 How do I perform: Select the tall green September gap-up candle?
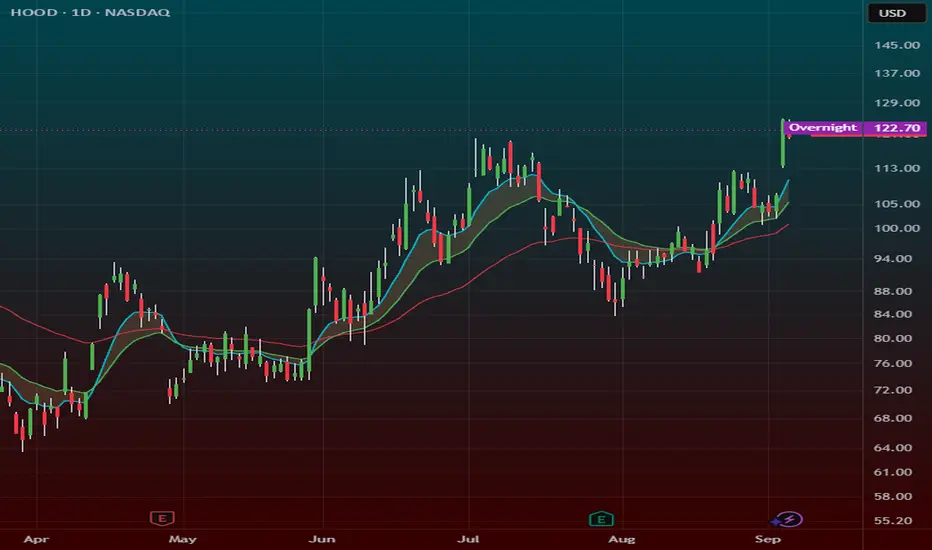pyautogui.click(x=783, y=143)
